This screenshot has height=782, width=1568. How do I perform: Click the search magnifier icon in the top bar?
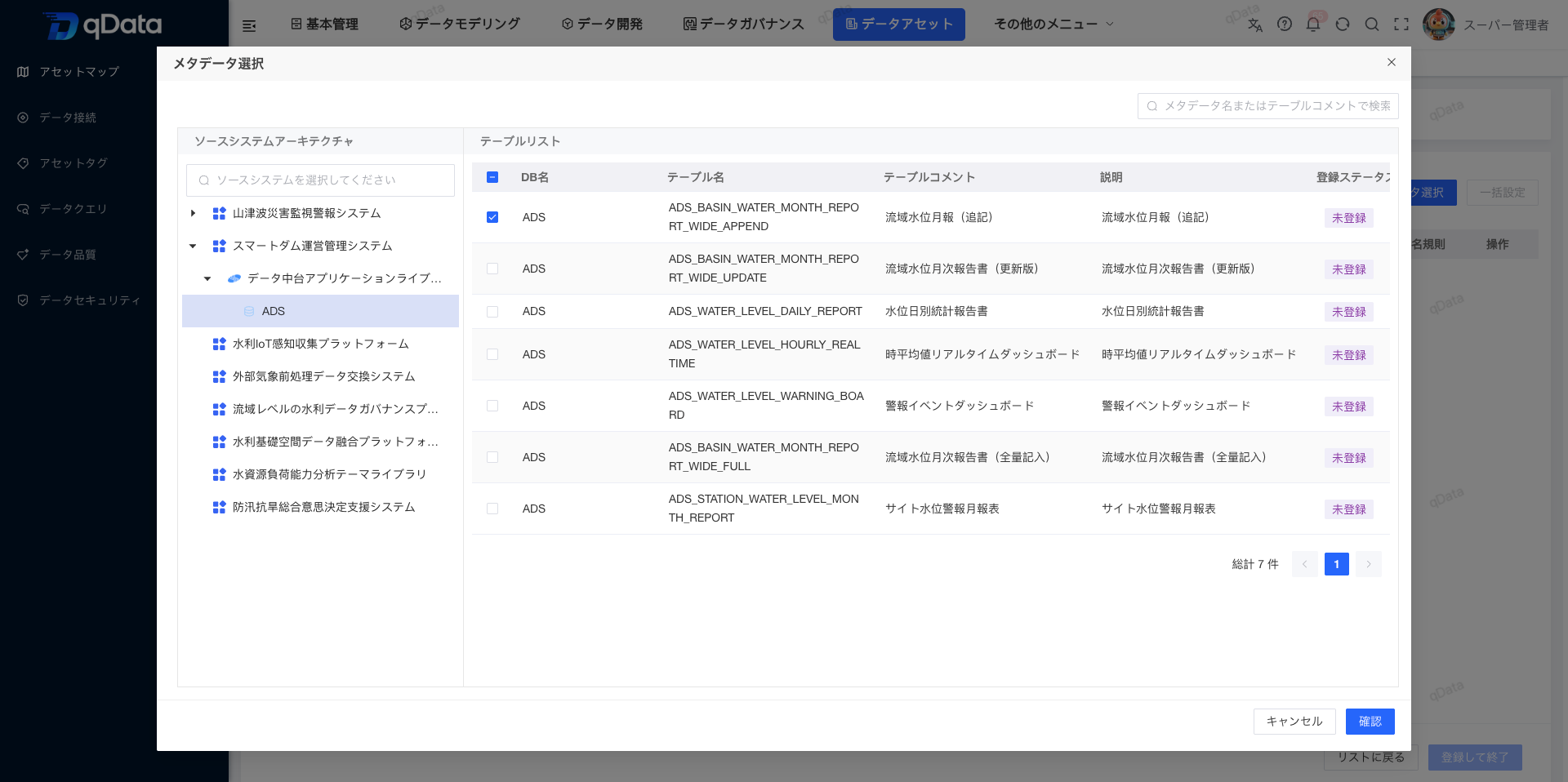pyautogui.click(x=1372, y=24)
